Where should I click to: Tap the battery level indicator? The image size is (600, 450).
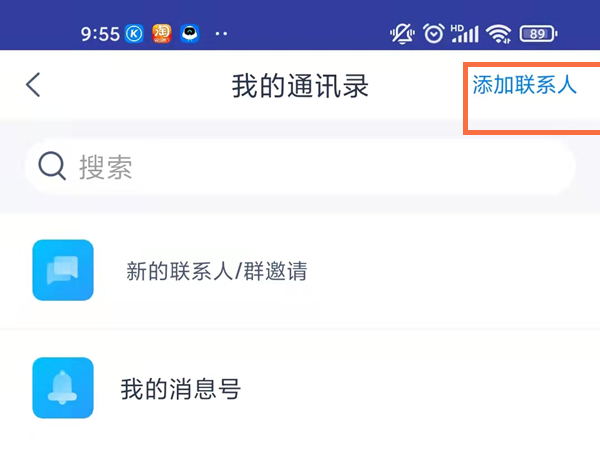(x=539, y=33)
